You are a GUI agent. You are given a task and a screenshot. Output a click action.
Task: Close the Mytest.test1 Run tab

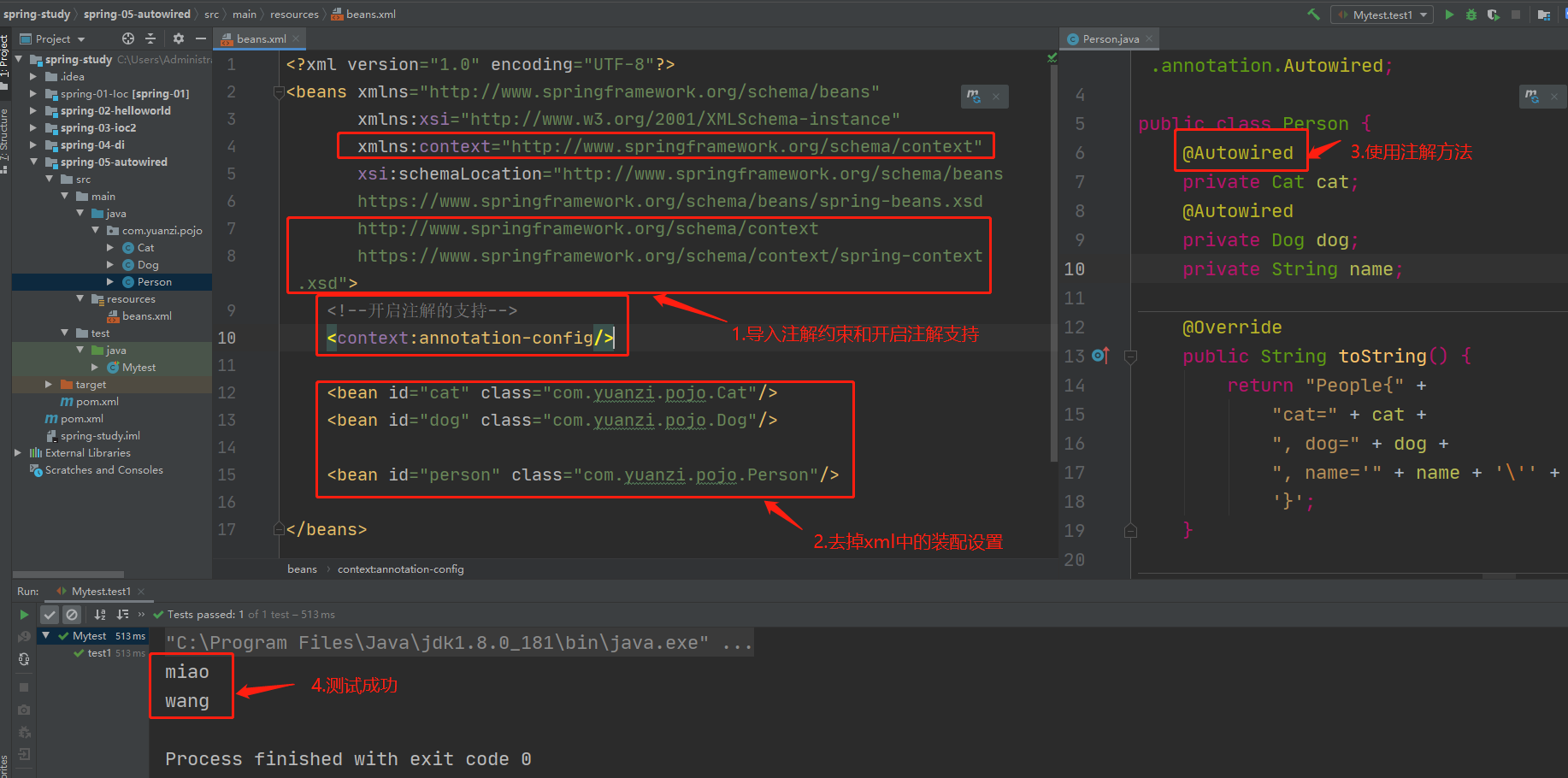[x=141, y=592]
